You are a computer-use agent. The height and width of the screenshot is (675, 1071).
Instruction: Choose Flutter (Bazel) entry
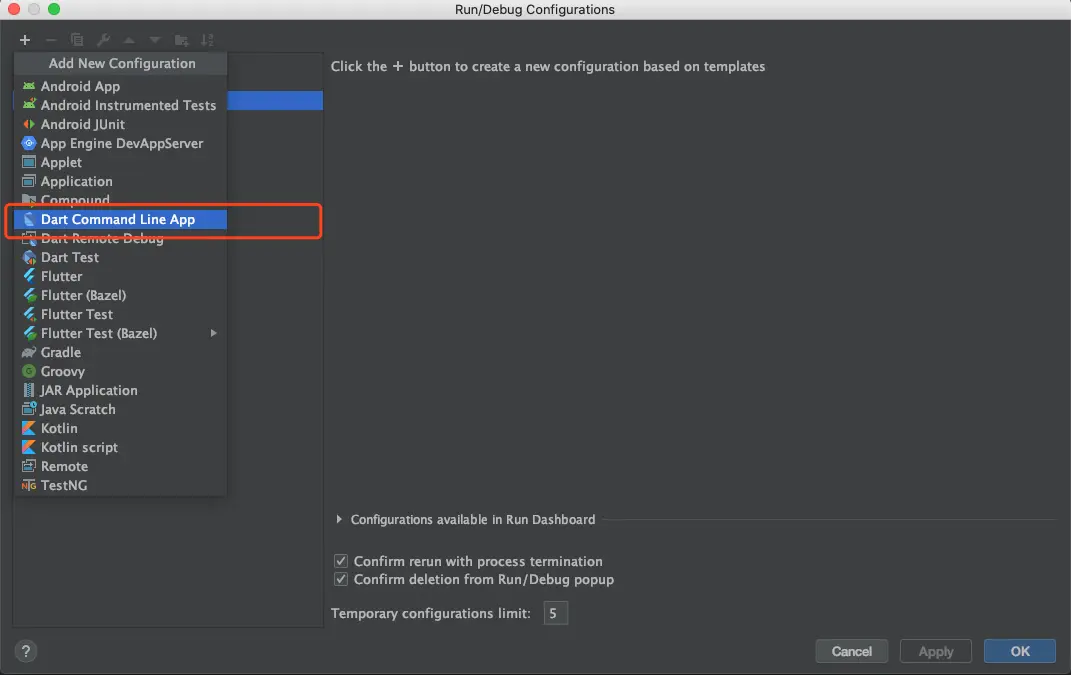120,296
